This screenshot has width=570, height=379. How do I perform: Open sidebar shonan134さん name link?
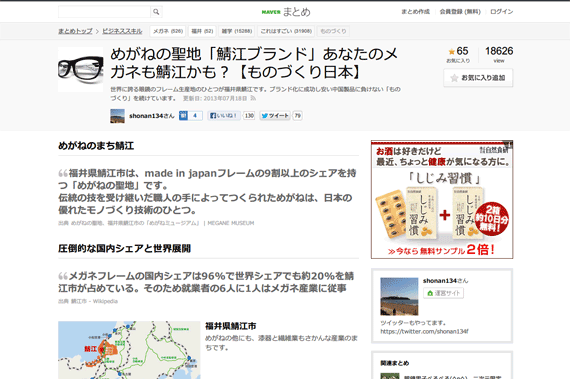(445, 281)
